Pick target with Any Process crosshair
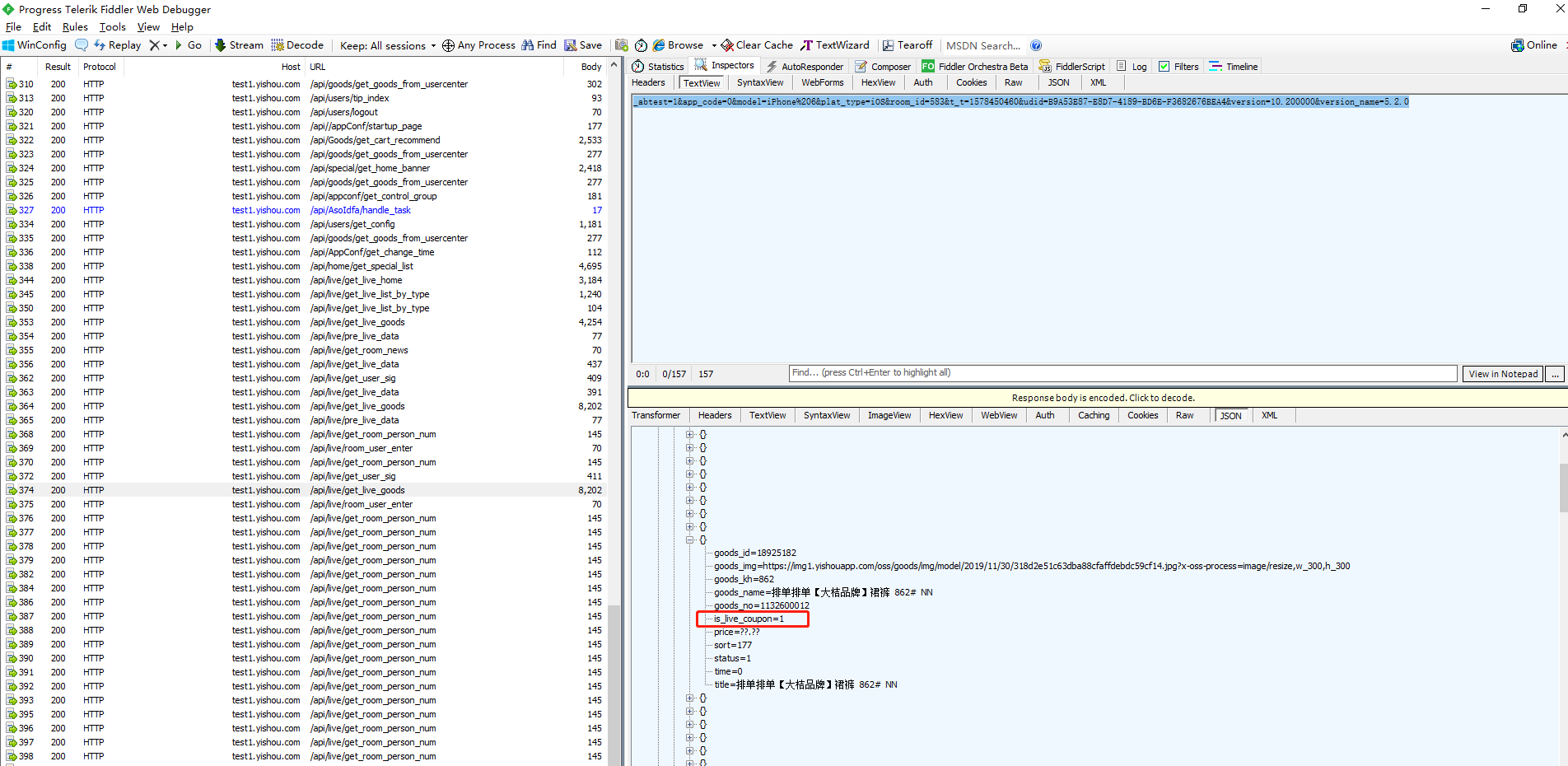This screenshot has width=1568, height=766. 478,45
